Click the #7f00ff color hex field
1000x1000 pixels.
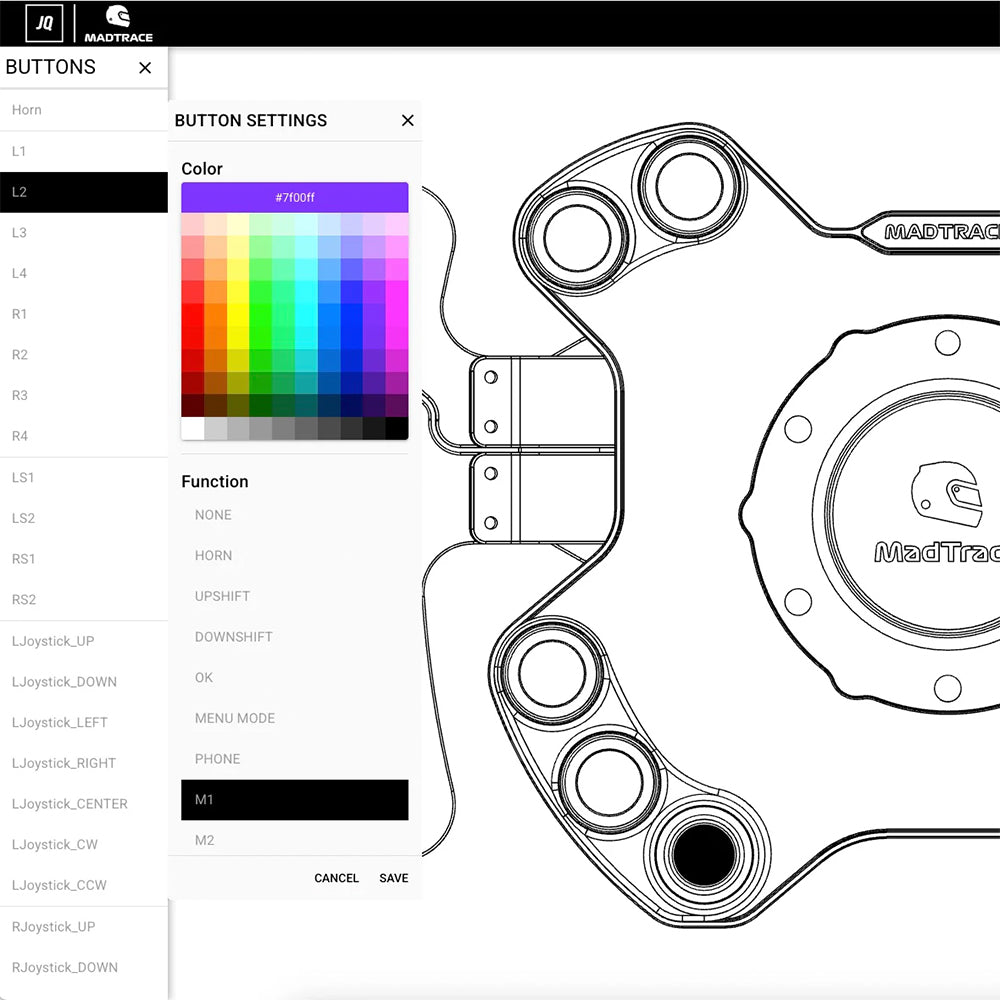tap(294, 197)
